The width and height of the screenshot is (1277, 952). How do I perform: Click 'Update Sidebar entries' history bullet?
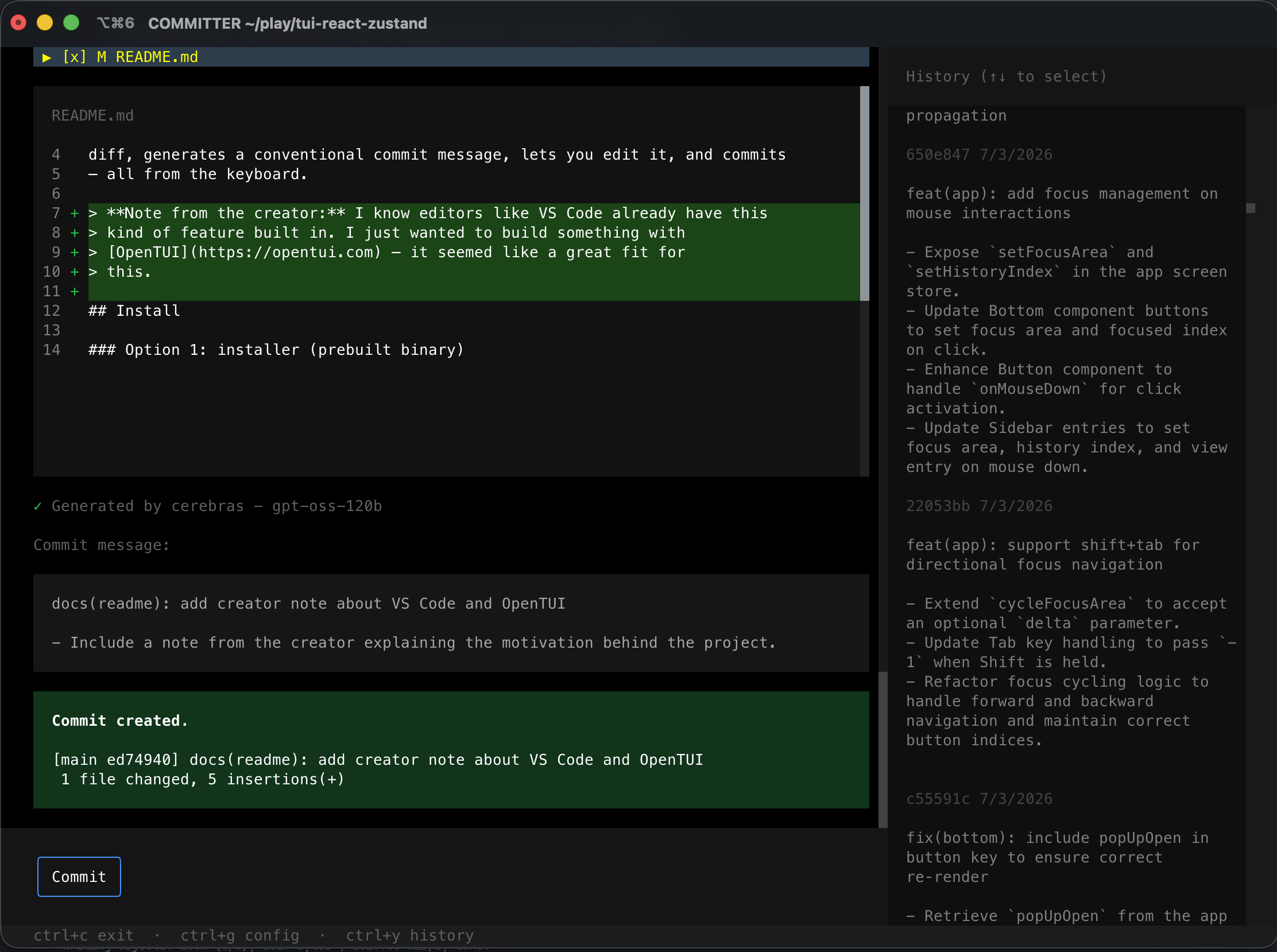tap(1067, 448)
